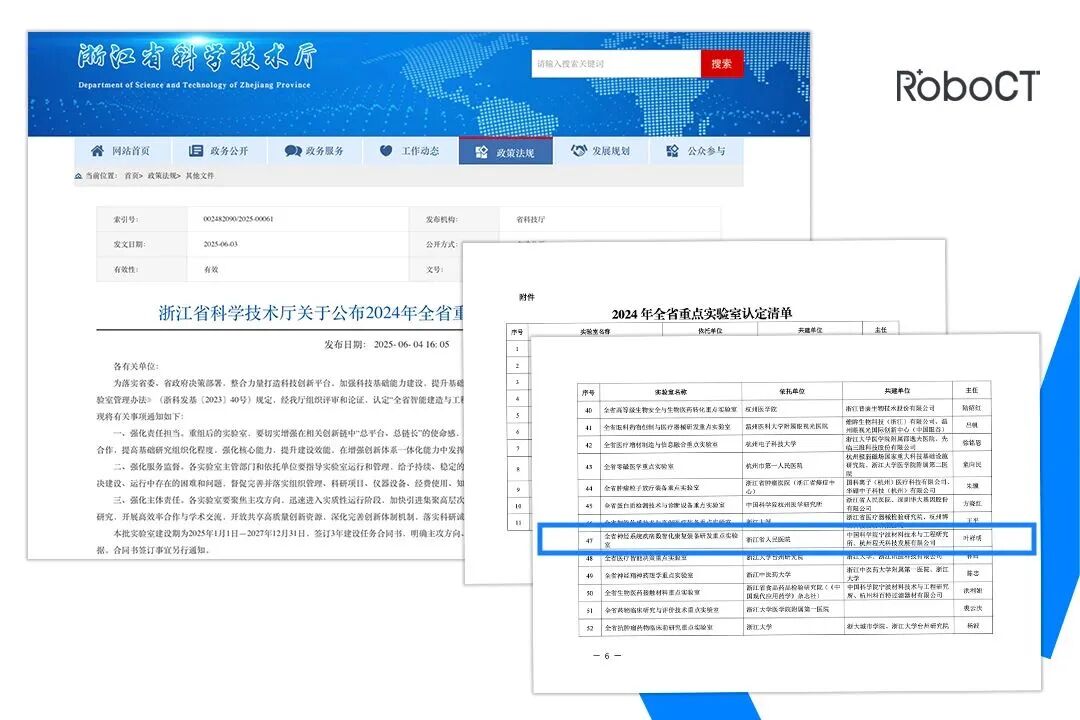Select the 政策法规 menu icon
Viewport: 1080px width, 720px height.
tap(480, 150)
